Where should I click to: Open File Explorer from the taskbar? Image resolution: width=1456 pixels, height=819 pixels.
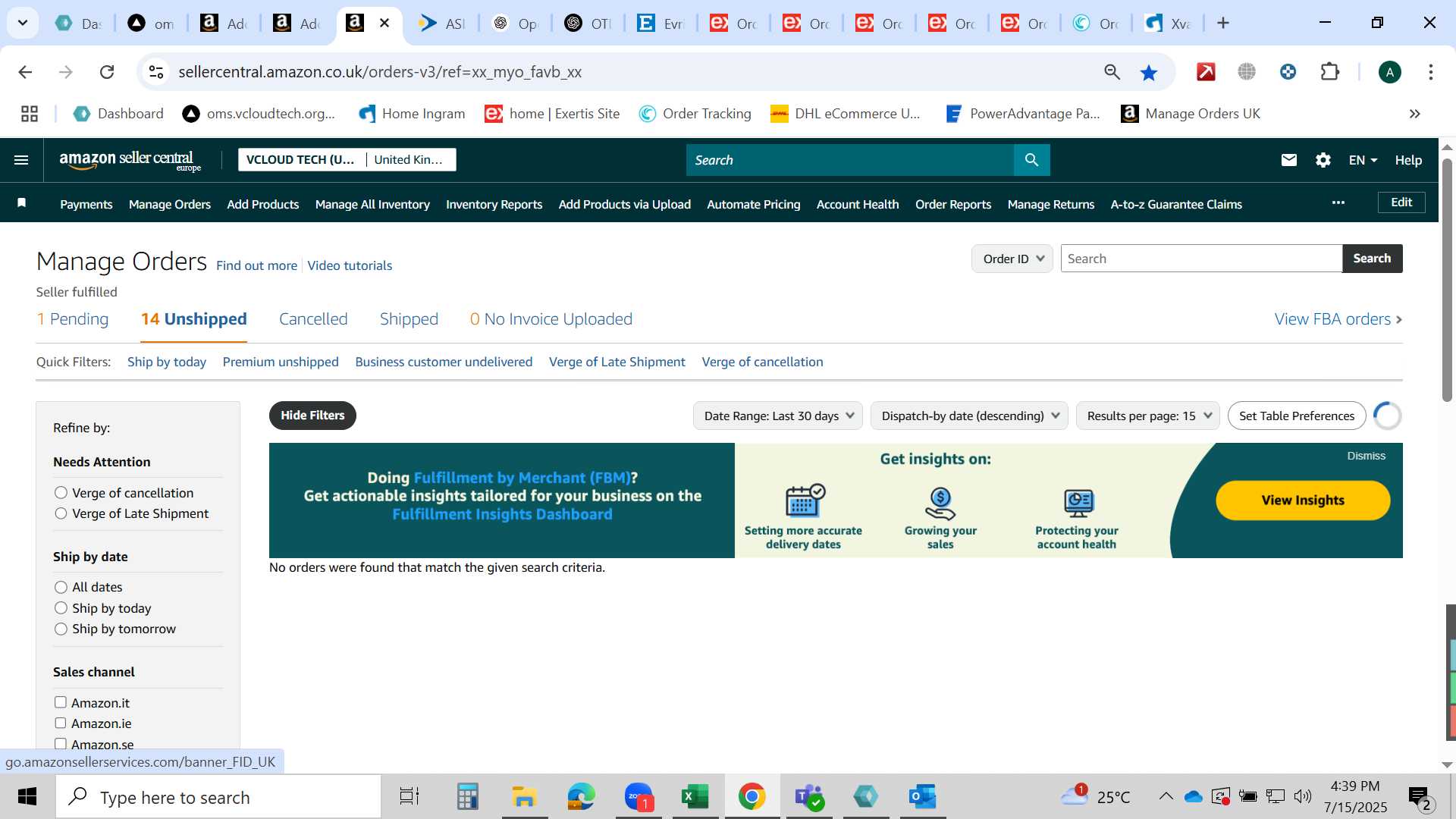[524, 797]
